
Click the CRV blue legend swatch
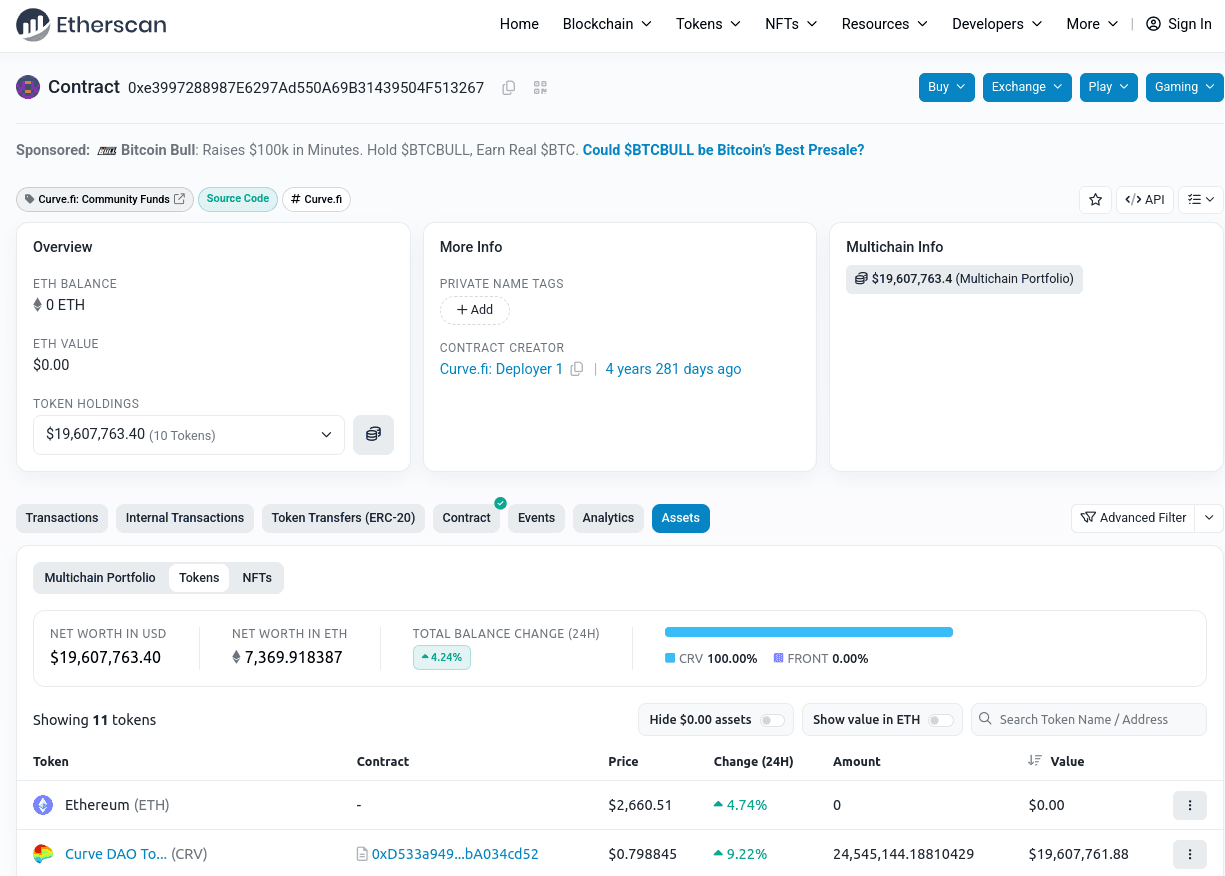click(x=670, y=658)
